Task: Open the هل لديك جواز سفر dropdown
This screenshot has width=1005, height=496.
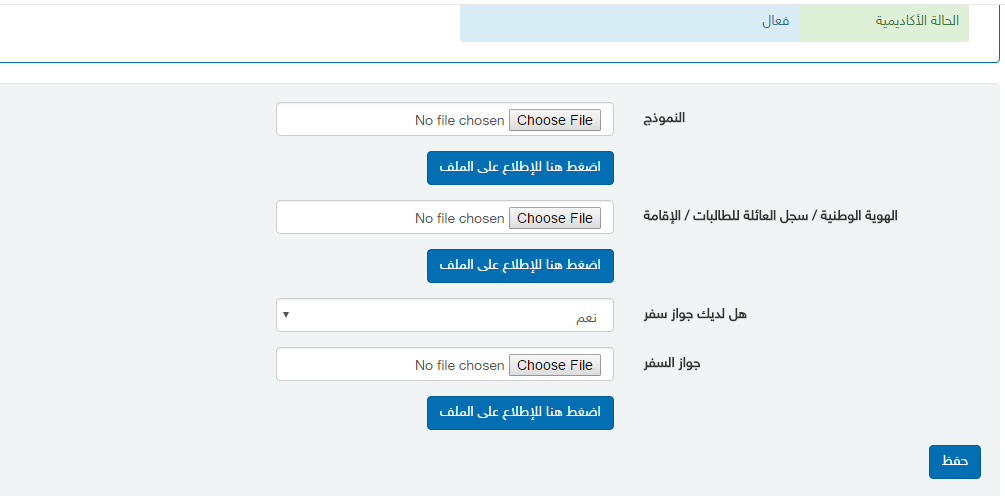Action: [x=445, y=315]
